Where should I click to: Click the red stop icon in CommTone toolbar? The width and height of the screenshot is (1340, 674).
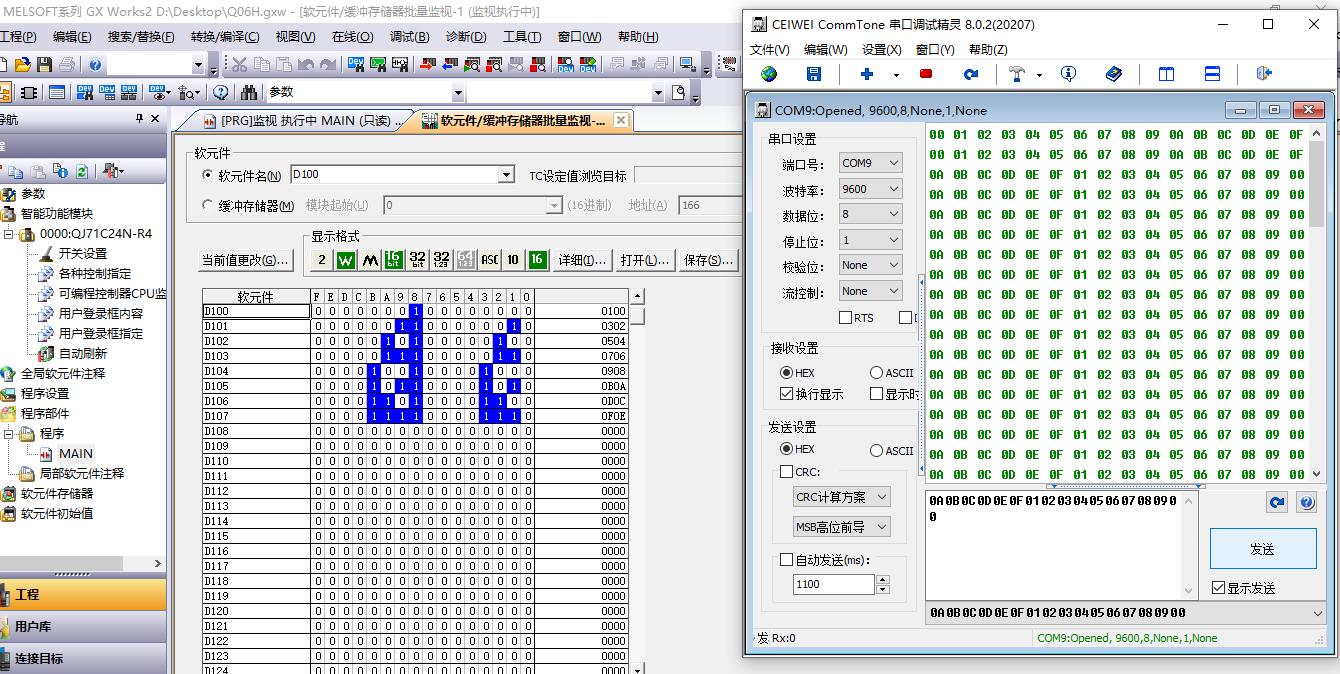pos(926,74)
